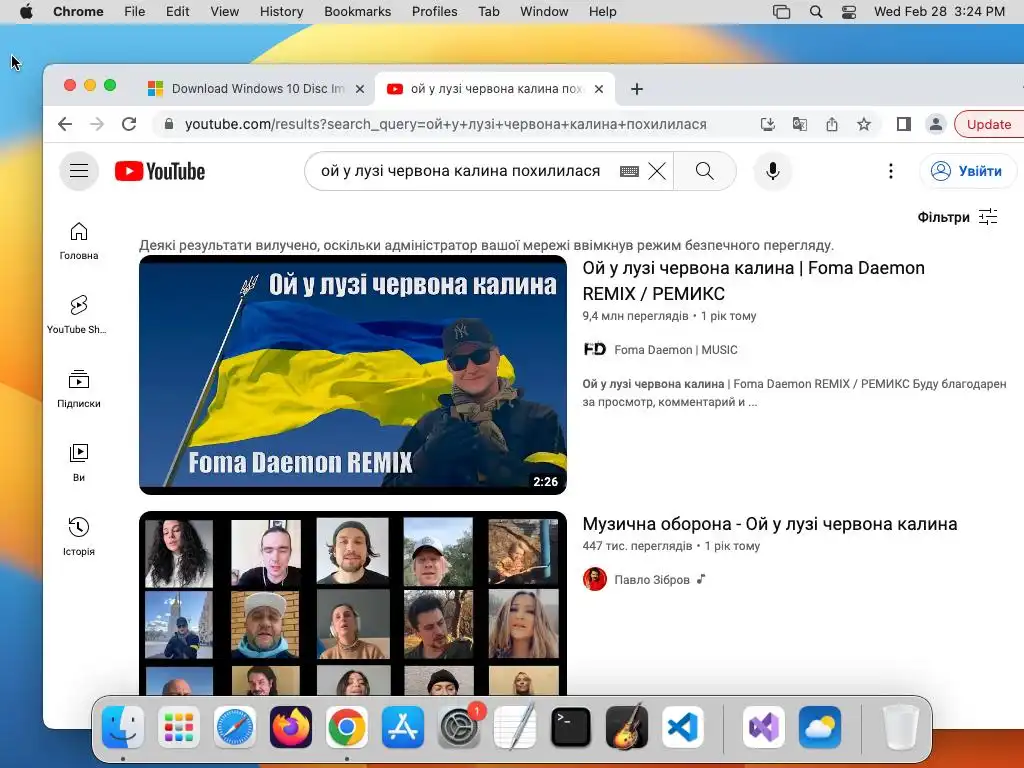Close the YouTube search results tab

click(x=598, y=89)
